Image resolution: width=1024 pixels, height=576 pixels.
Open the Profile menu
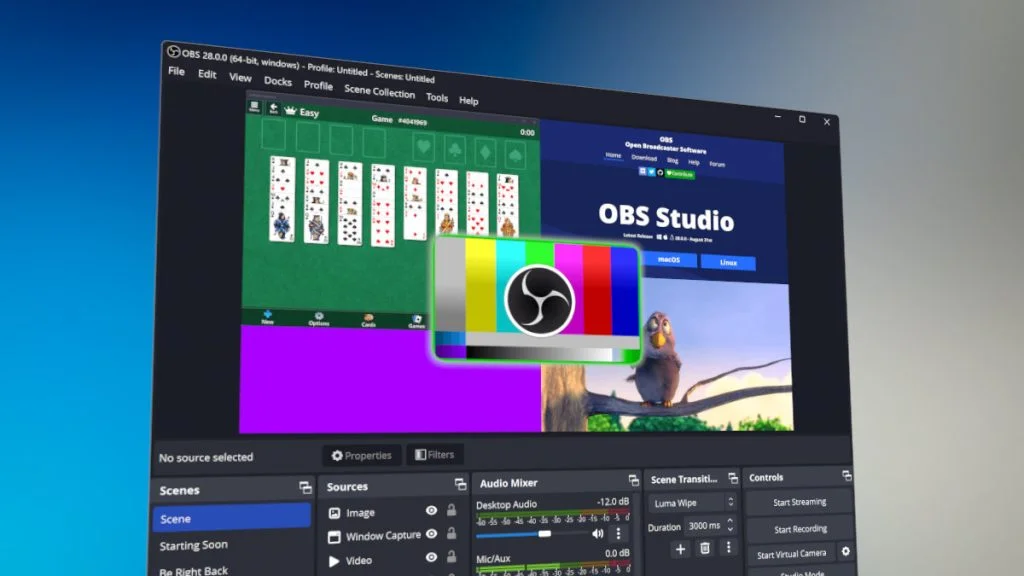pyautogui.click(x=318, y=86)
